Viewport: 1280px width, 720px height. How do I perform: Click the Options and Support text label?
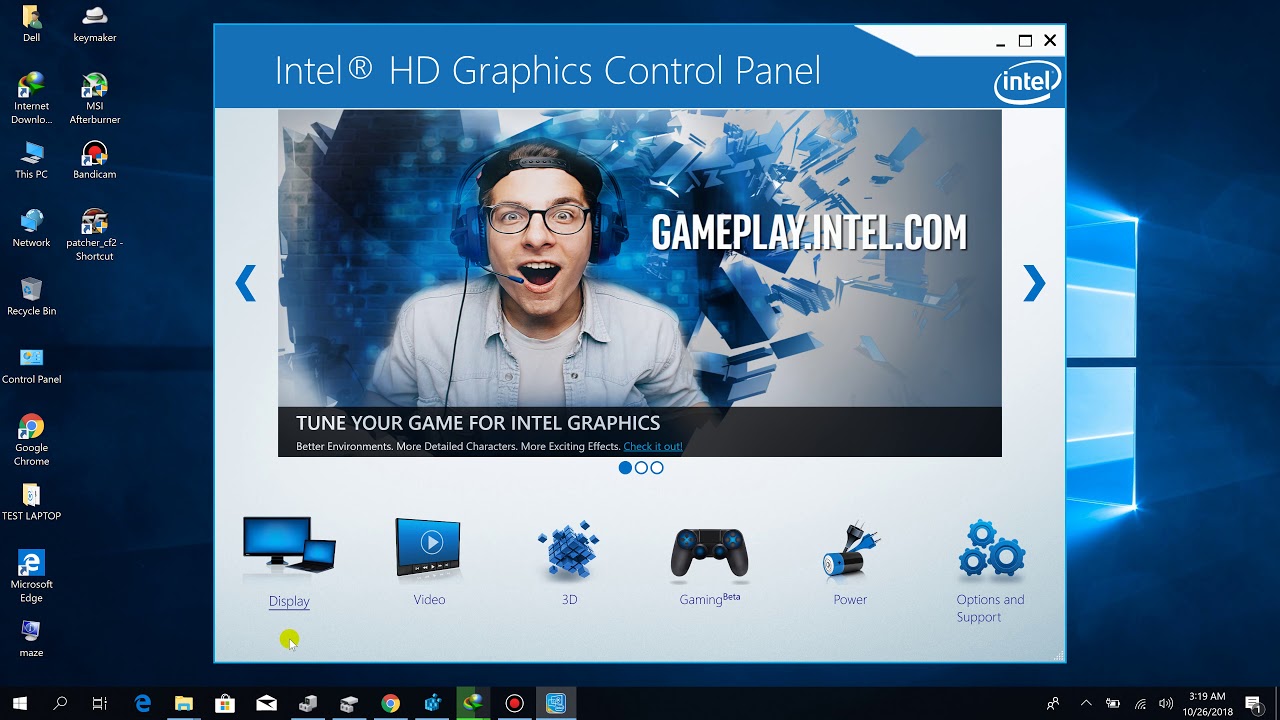[990, 608]
